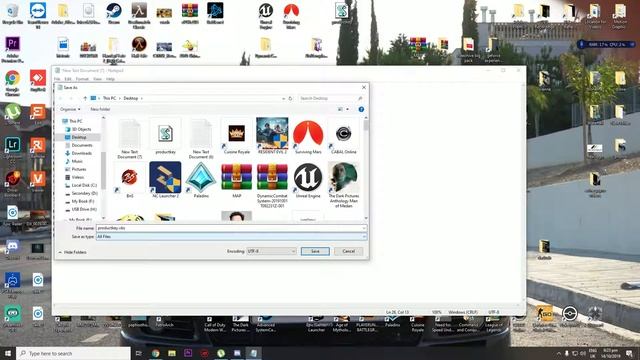640x360 pixels.
Task: Click the Search Desktop field
Action: point(331,98)
